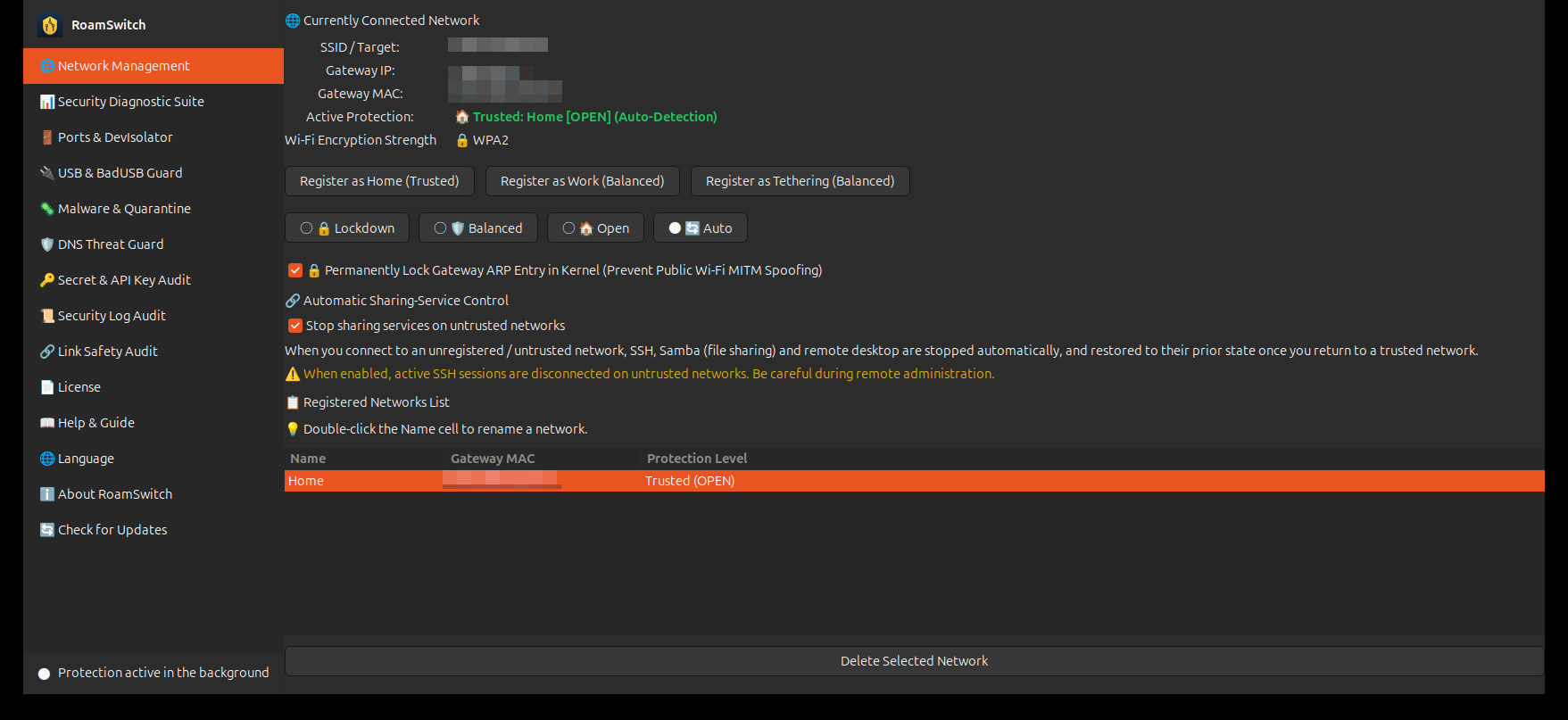
Task: Click the WPA2 encryption strength value
Action: tap(491, 140)
